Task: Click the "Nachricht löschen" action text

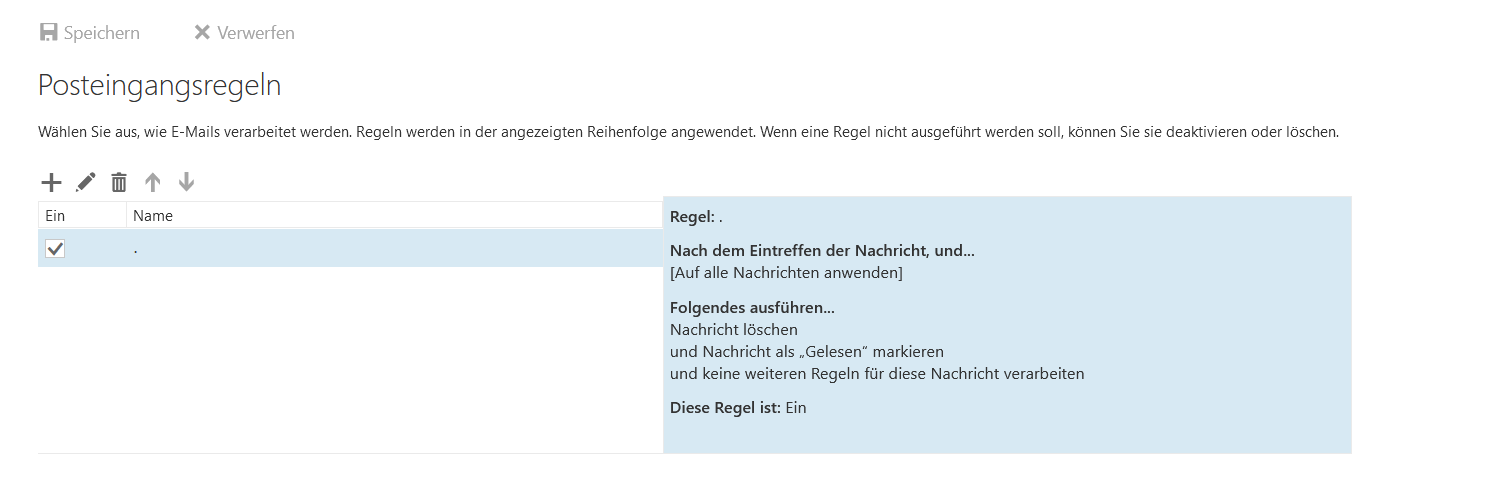Action: 734,329
